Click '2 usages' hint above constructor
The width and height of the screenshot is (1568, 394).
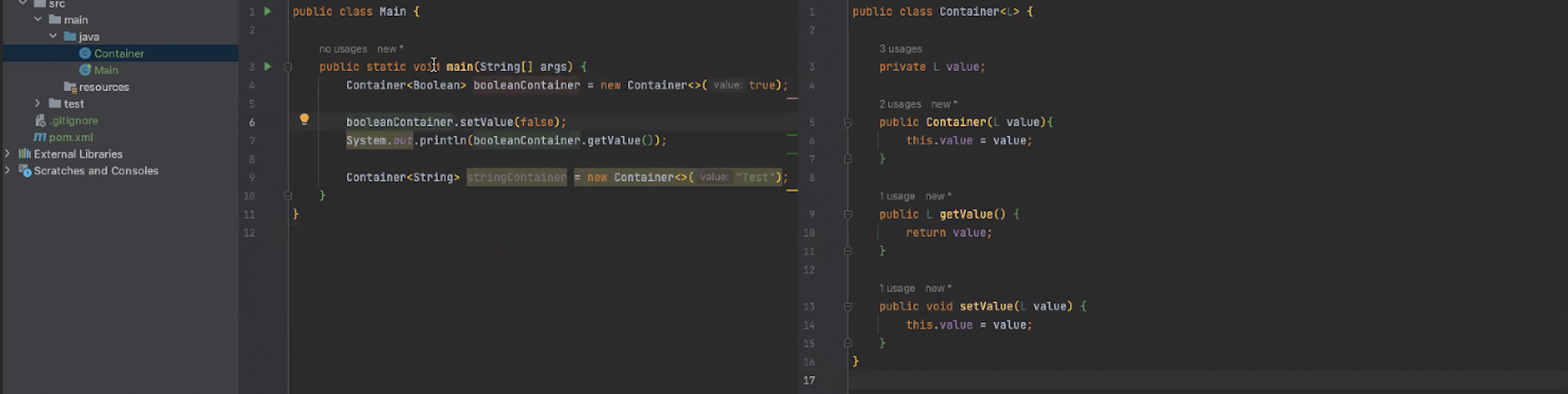click(x=900, y=105)
